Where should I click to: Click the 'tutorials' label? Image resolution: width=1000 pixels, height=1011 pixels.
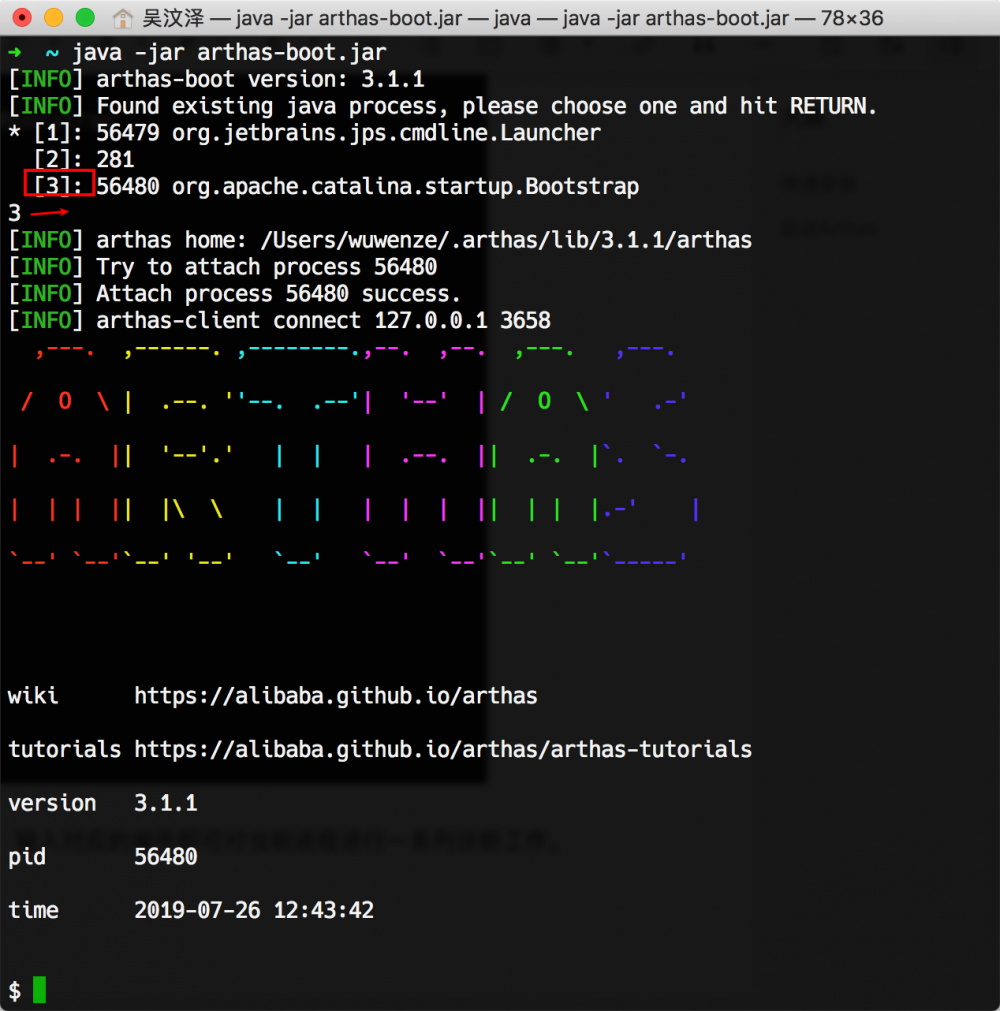[64, 749]
